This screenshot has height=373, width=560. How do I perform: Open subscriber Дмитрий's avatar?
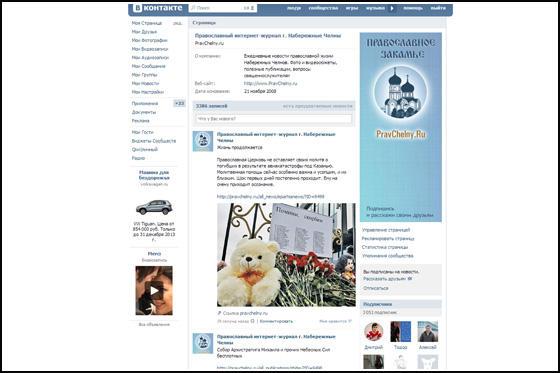click(374, 331)
